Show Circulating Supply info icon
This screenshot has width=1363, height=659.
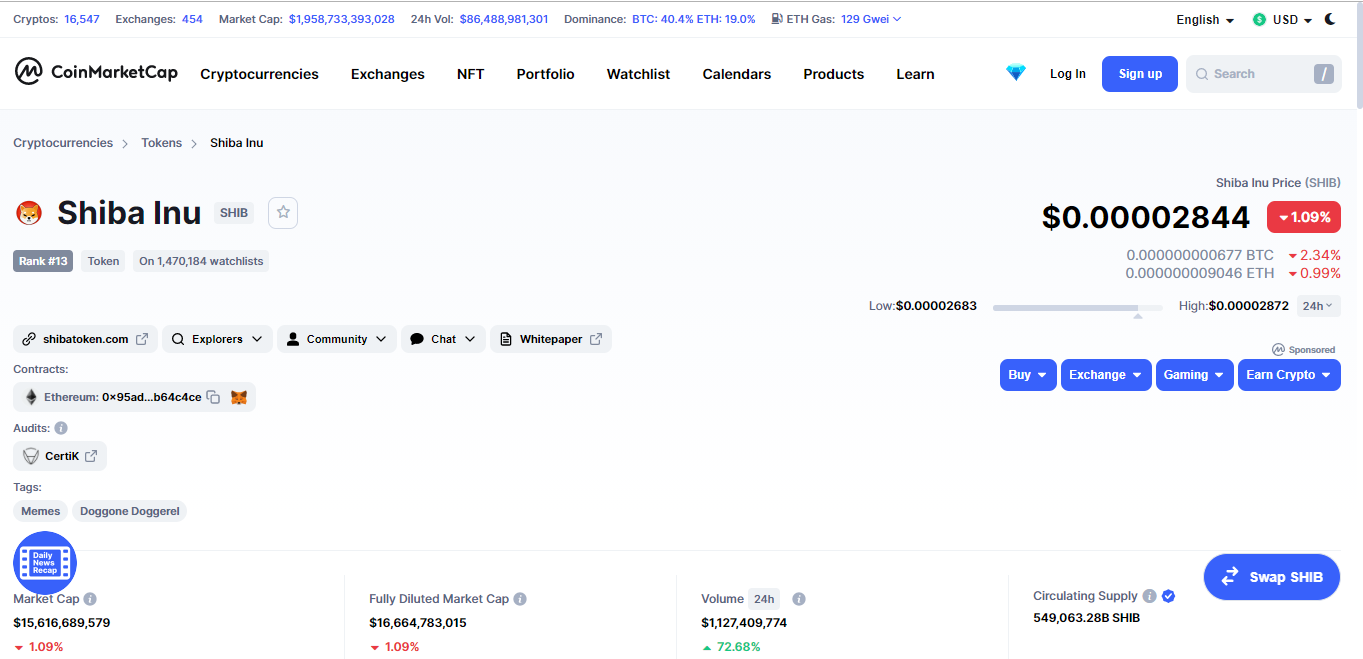[1150, 596]
